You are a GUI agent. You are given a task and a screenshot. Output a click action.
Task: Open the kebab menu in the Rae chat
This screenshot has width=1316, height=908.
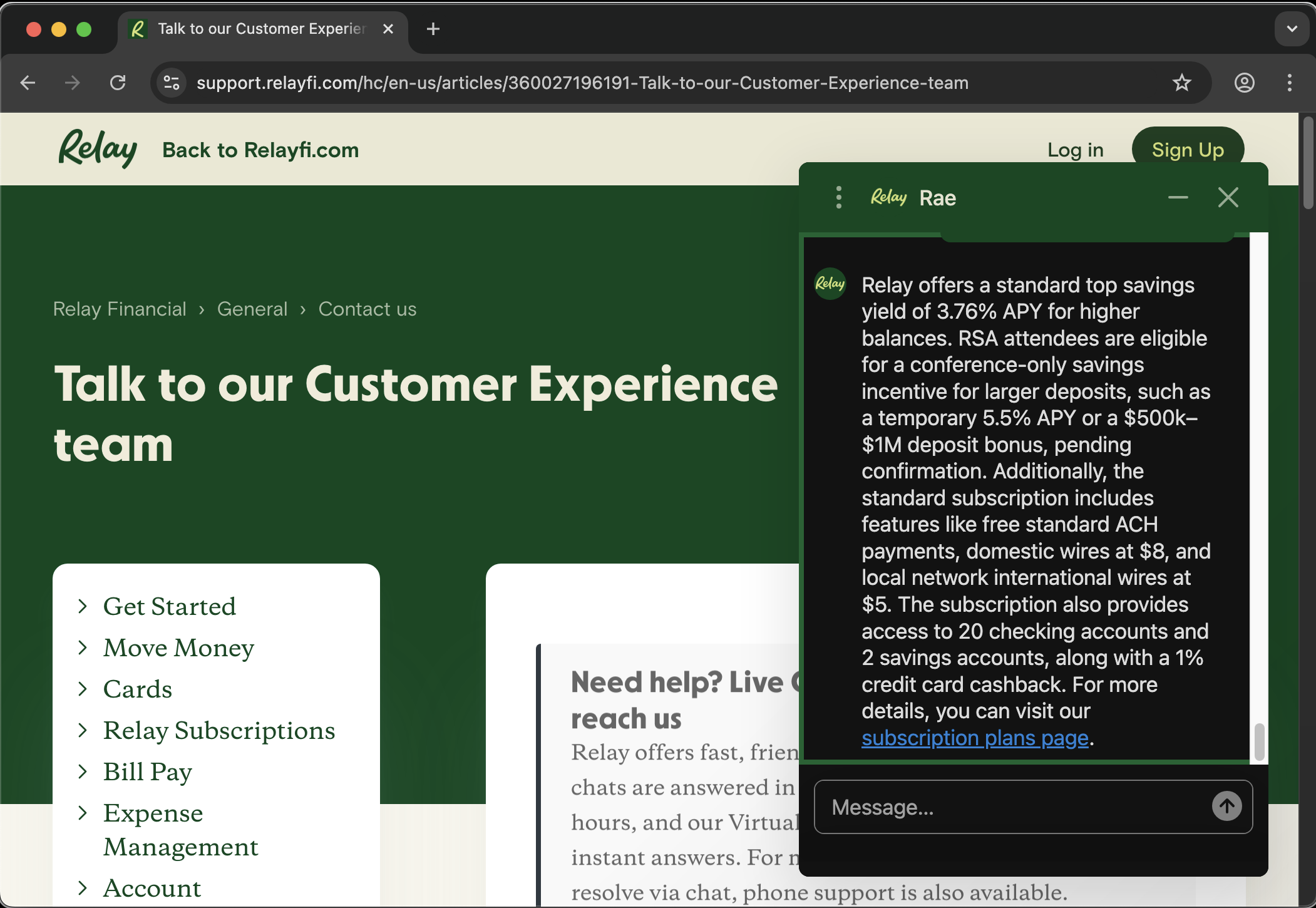tap(838, 197)
